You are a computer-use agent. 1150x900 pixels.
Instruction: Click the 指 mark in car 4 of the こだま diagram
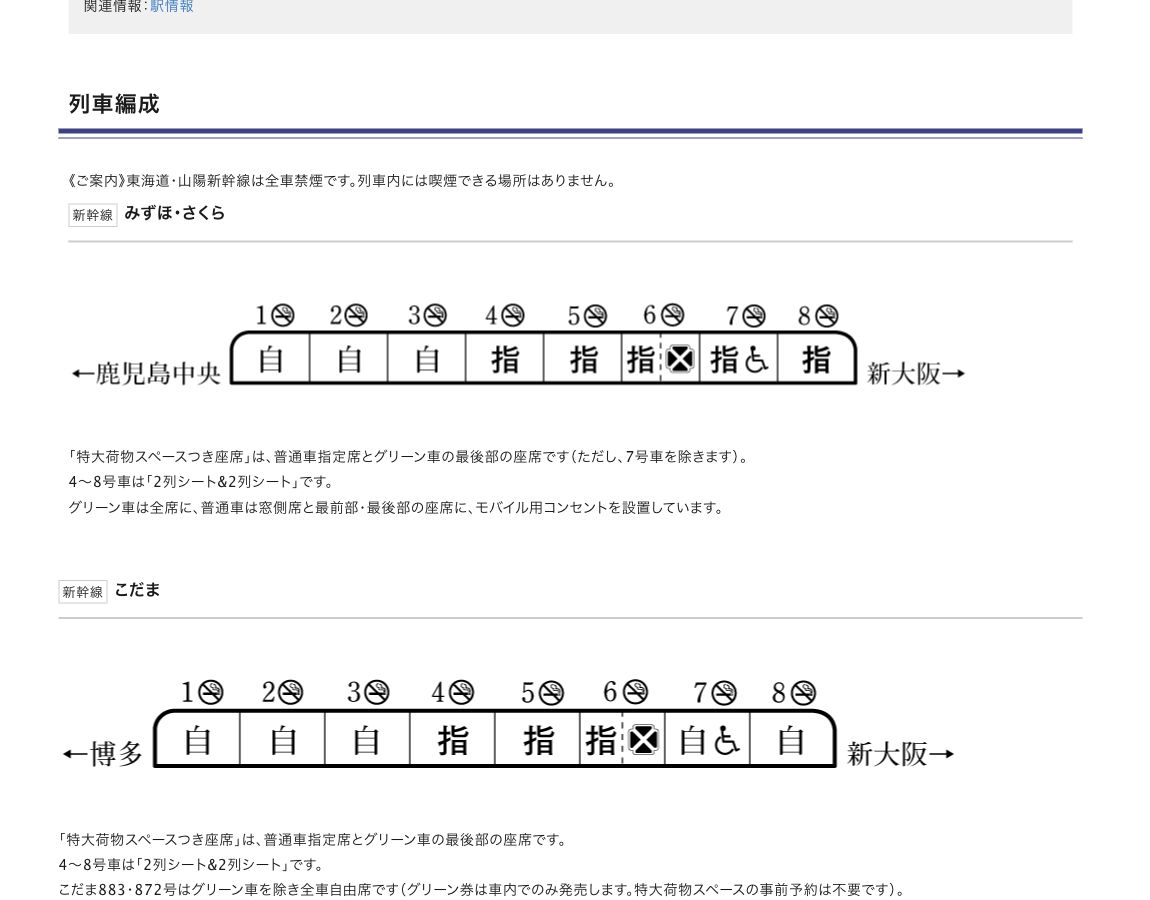point(453,740)
